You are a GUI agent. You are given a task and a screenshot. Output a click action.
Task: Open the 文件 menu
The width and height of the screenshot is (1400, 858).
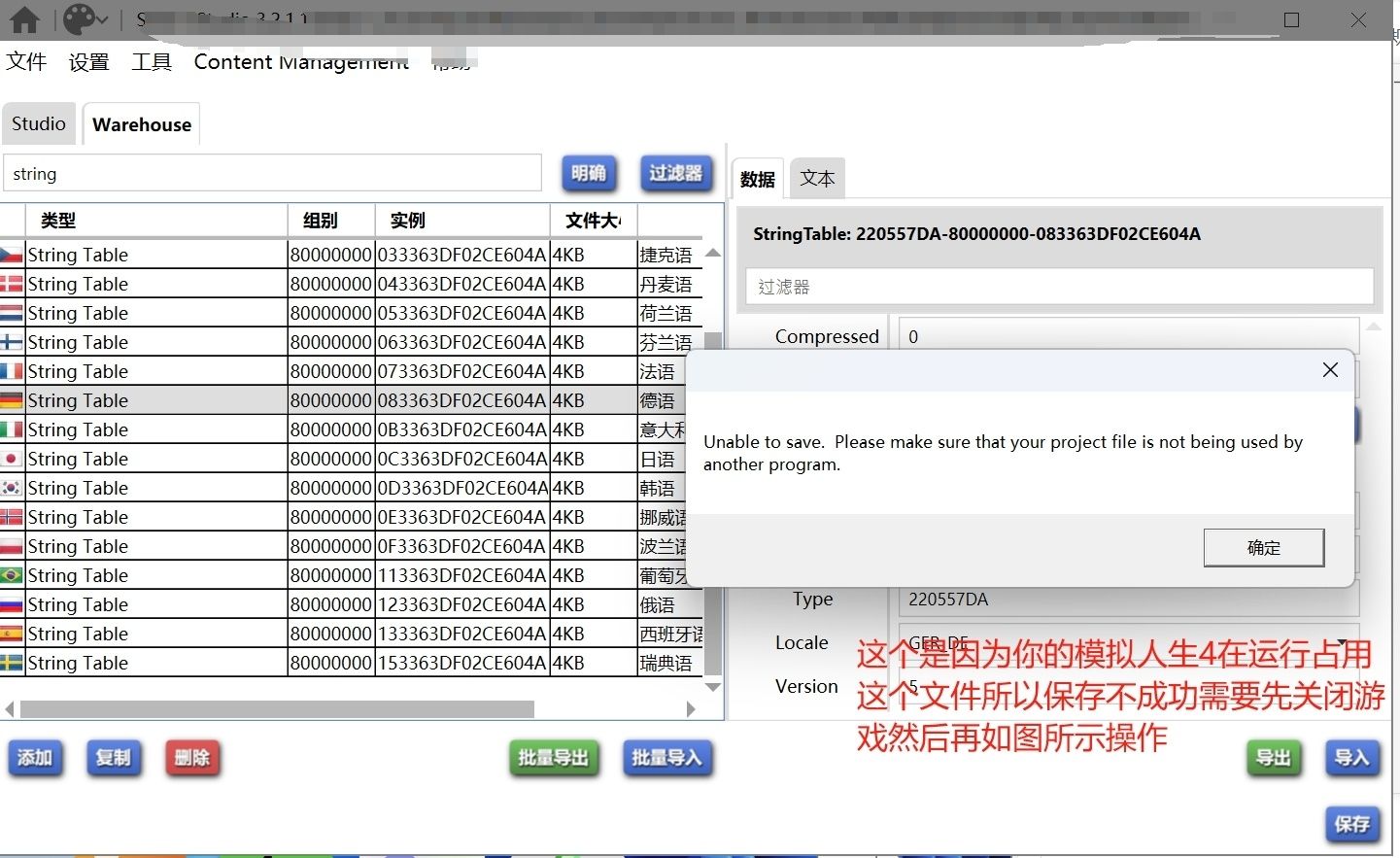(26, 62)
